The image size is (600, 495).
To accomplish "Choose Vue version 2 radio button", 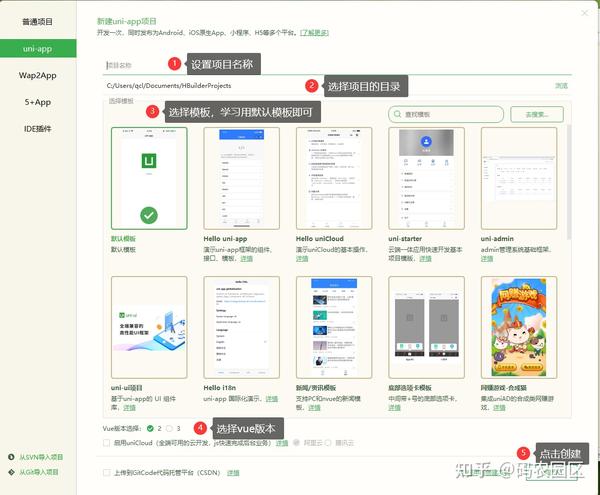I will (x=150, y=428).
